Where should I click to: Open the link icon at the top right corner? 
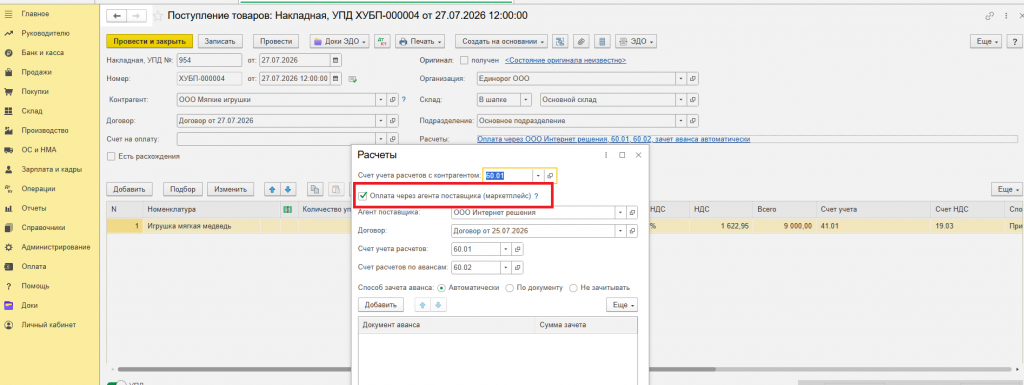click(x=988, y=16)
